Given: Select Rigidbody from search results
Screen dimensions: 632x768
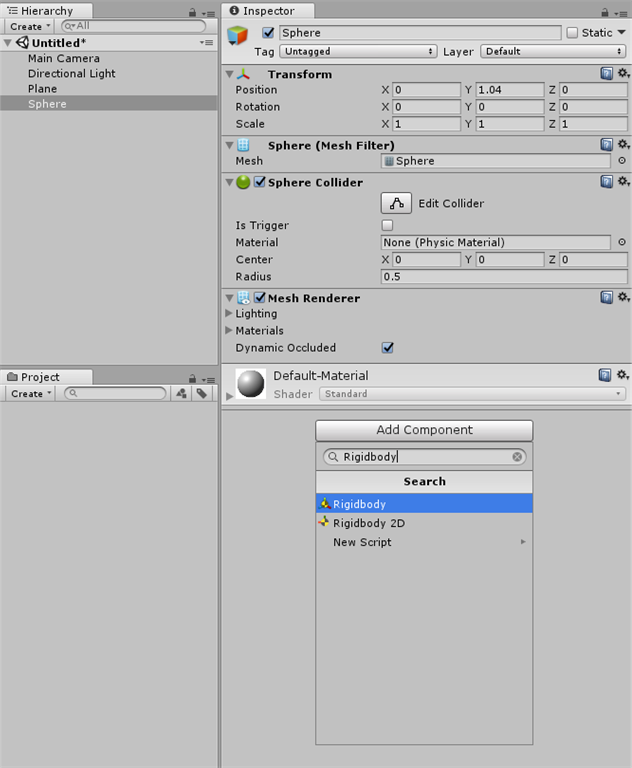Looking at the screenshot, I should click(424, 504).
